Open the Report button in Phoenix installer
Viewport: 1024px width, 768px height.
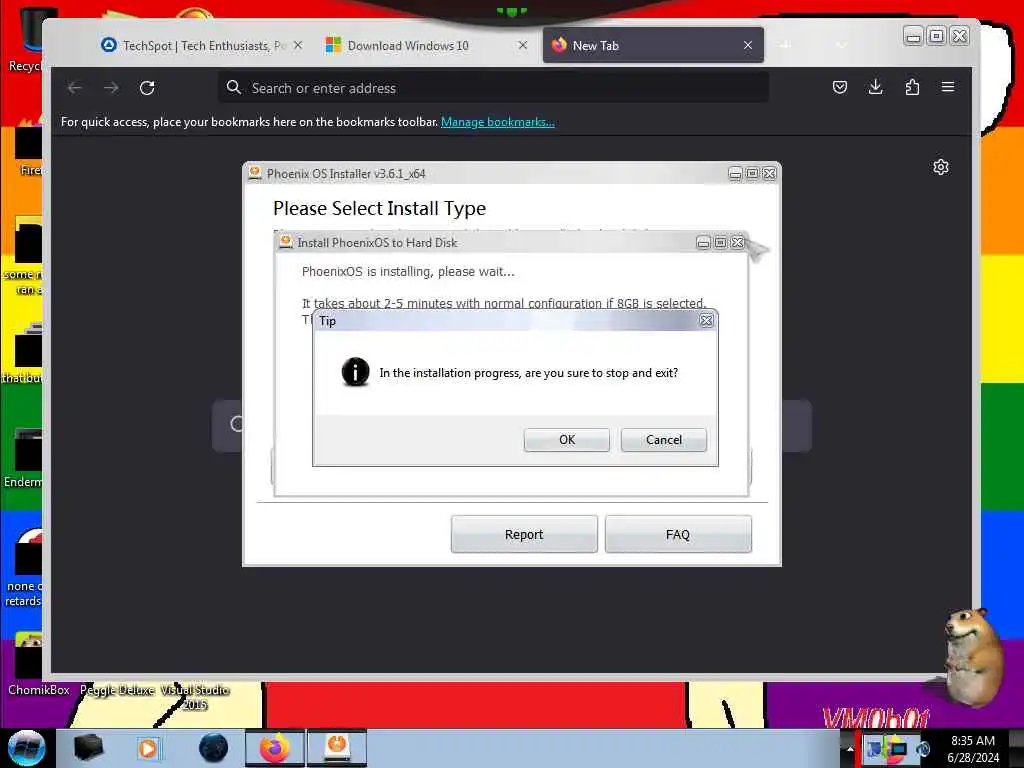pyautogui.click(x=524, y=534)
